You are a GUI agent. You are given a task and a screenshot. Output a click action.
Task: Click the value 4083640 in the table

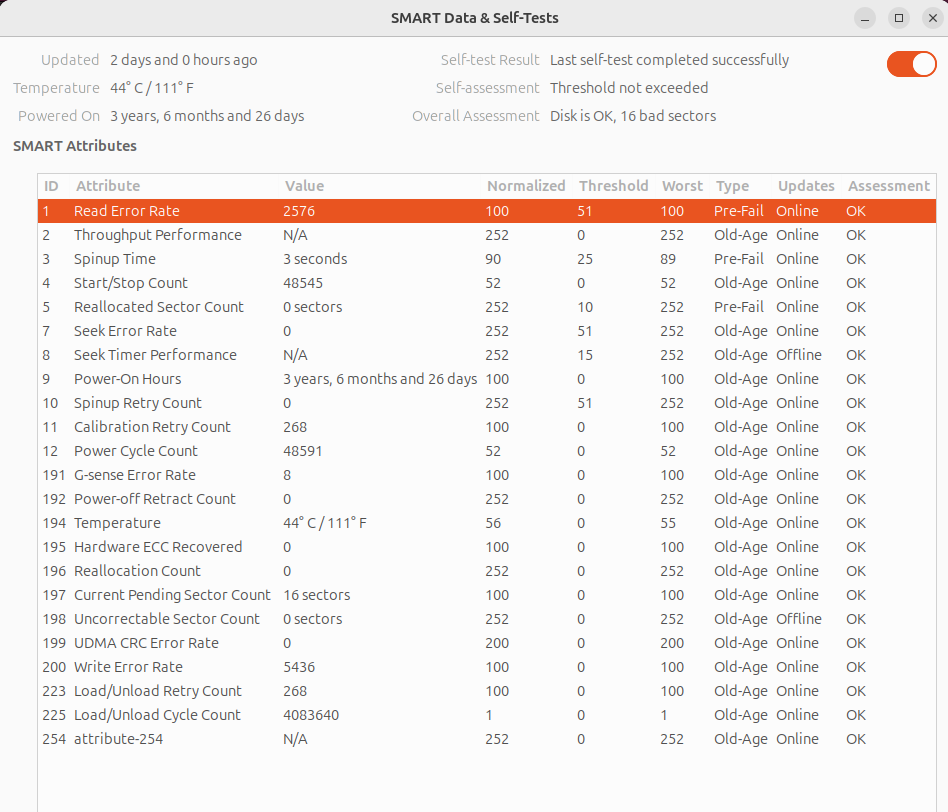(311, 715)
